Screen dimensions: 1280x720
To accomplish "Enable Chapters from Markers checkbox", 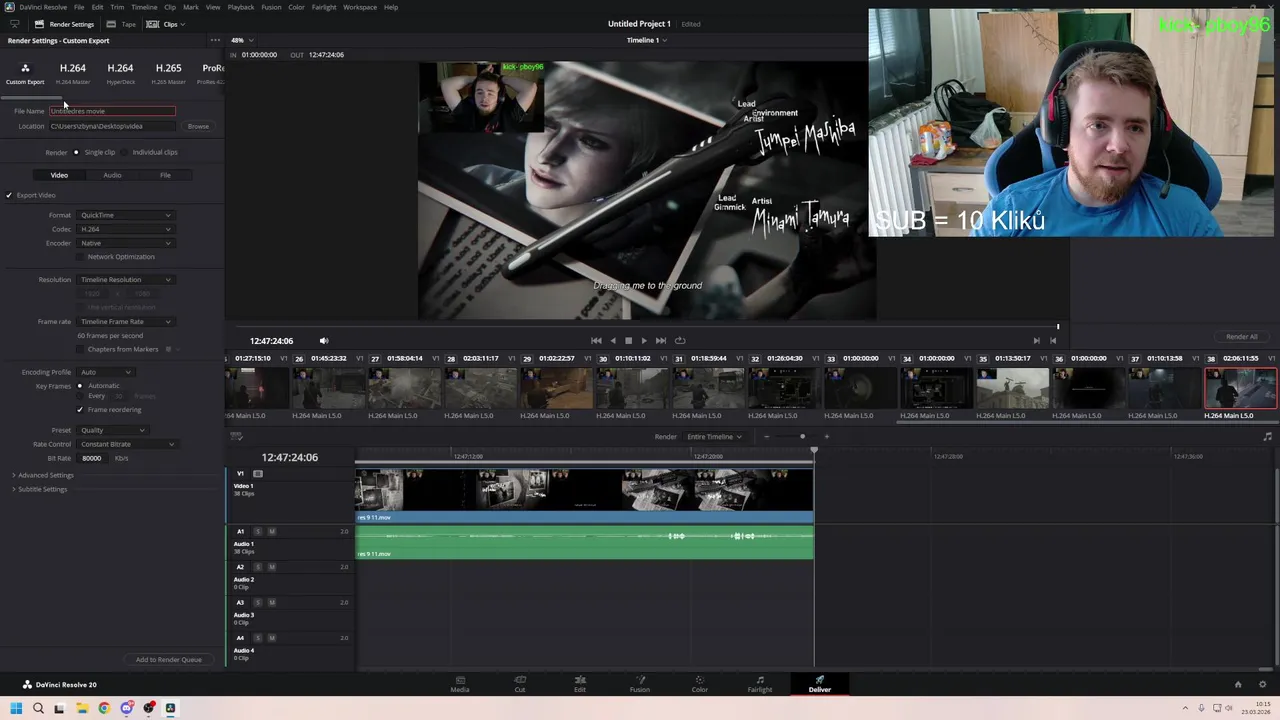I will pyautogui.click(x=82, y=349).
